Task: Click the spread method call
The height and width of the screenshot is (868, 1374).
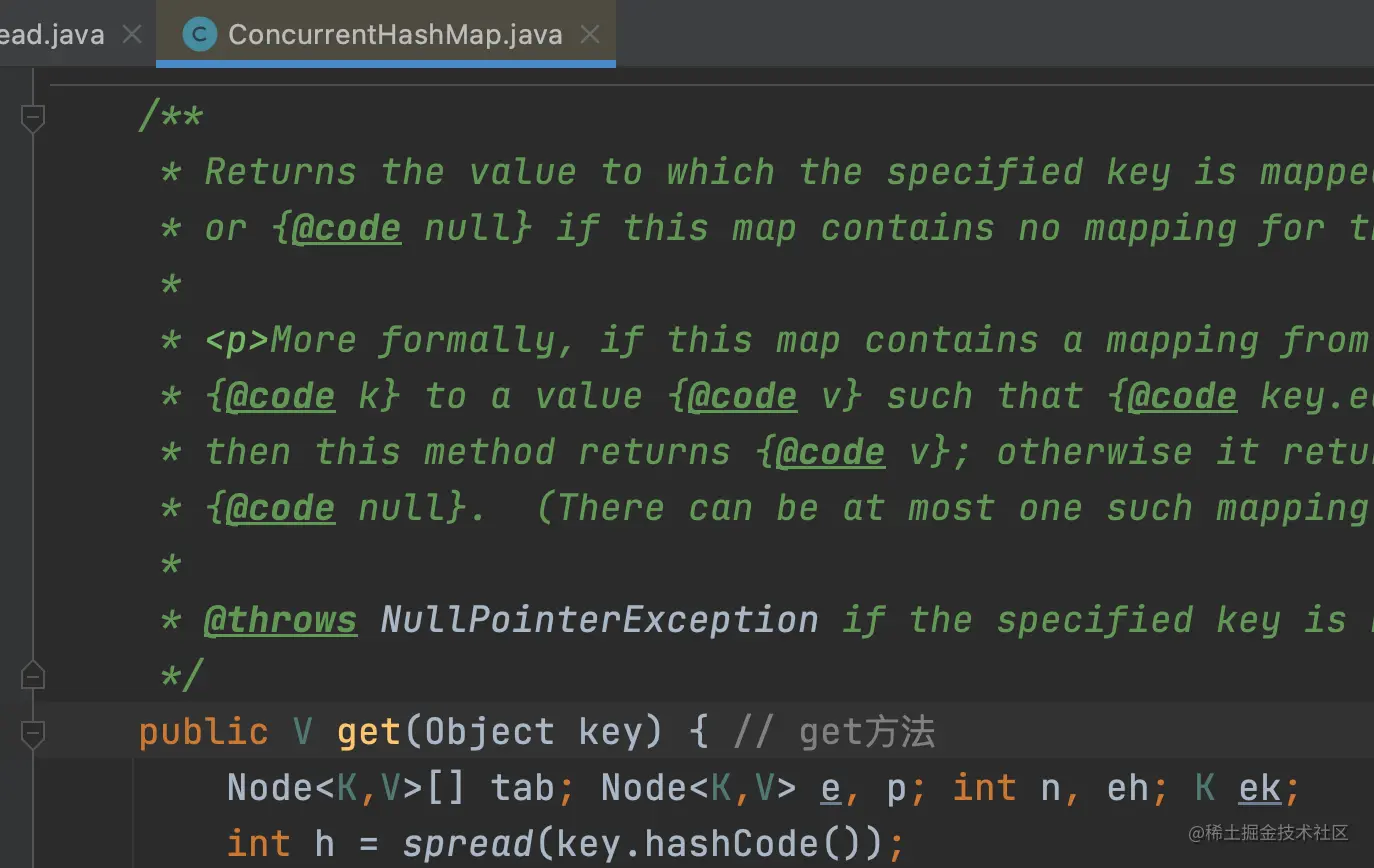Action: pyautogui.click(x=468, y=844)
